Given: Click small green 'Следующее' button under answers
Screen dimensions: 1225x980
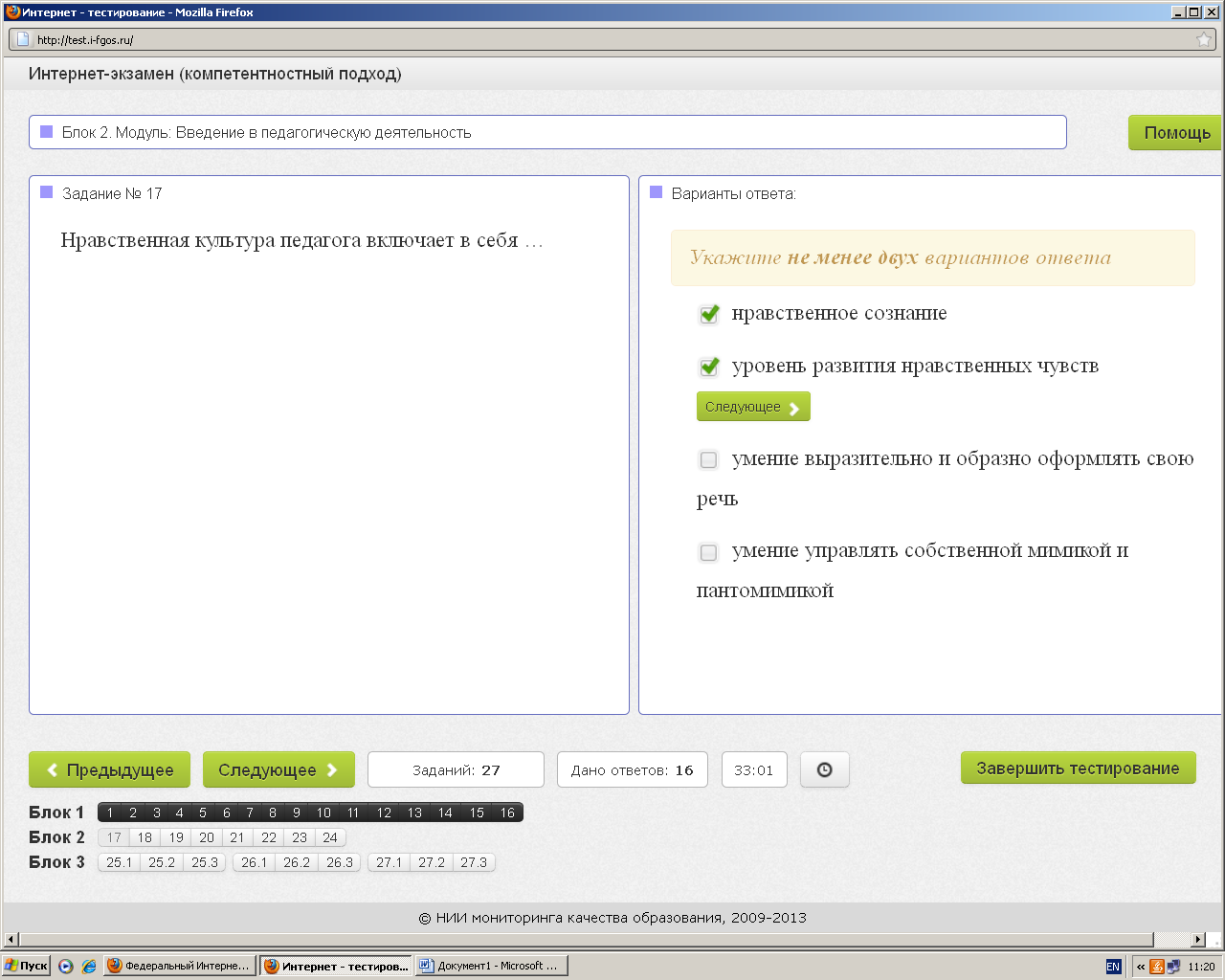Looking at the screenshot, I should click(x=753, y=407).
